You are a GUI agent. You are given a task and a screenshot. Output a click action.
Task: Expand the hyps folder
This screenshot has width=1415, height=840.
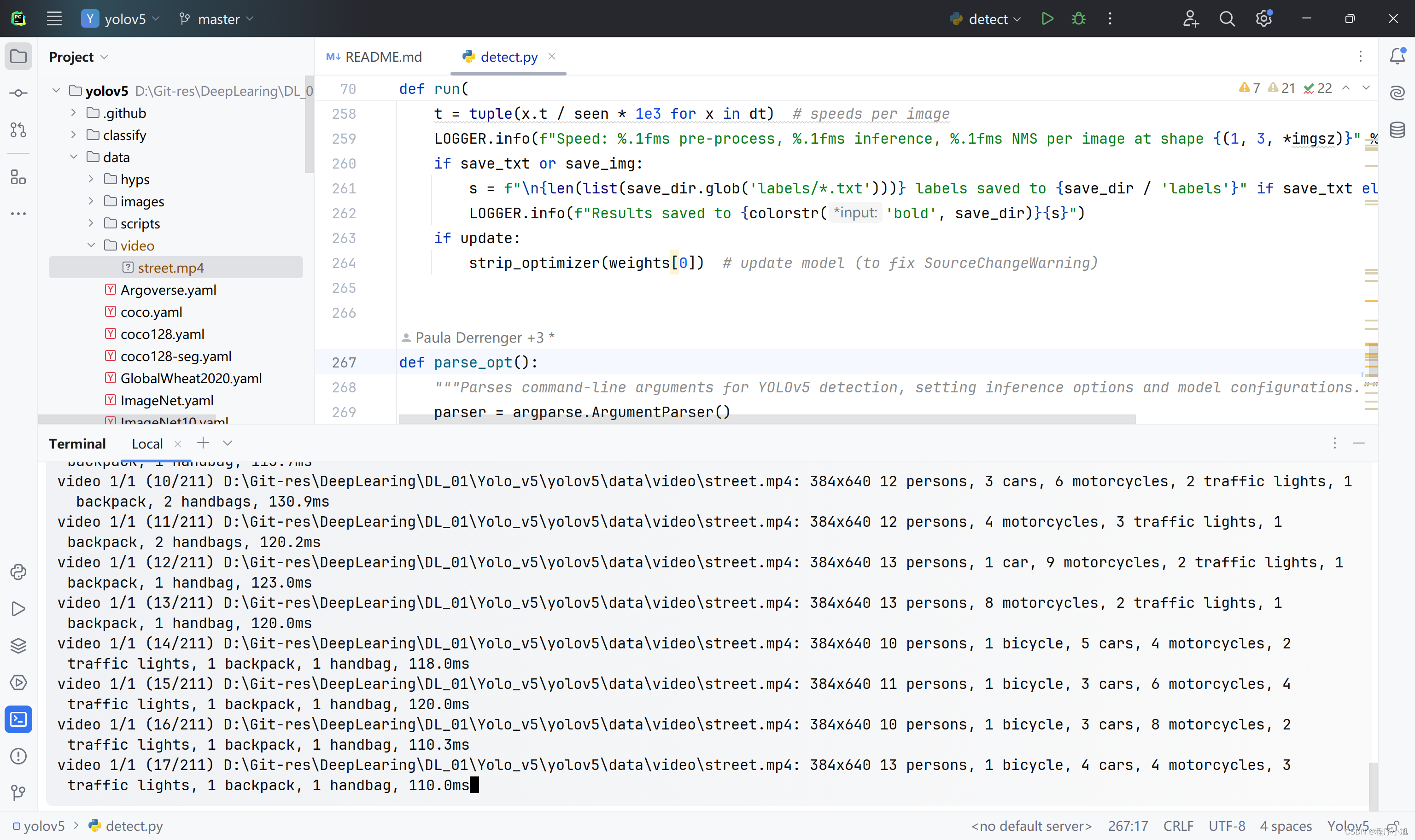(91, 179)
